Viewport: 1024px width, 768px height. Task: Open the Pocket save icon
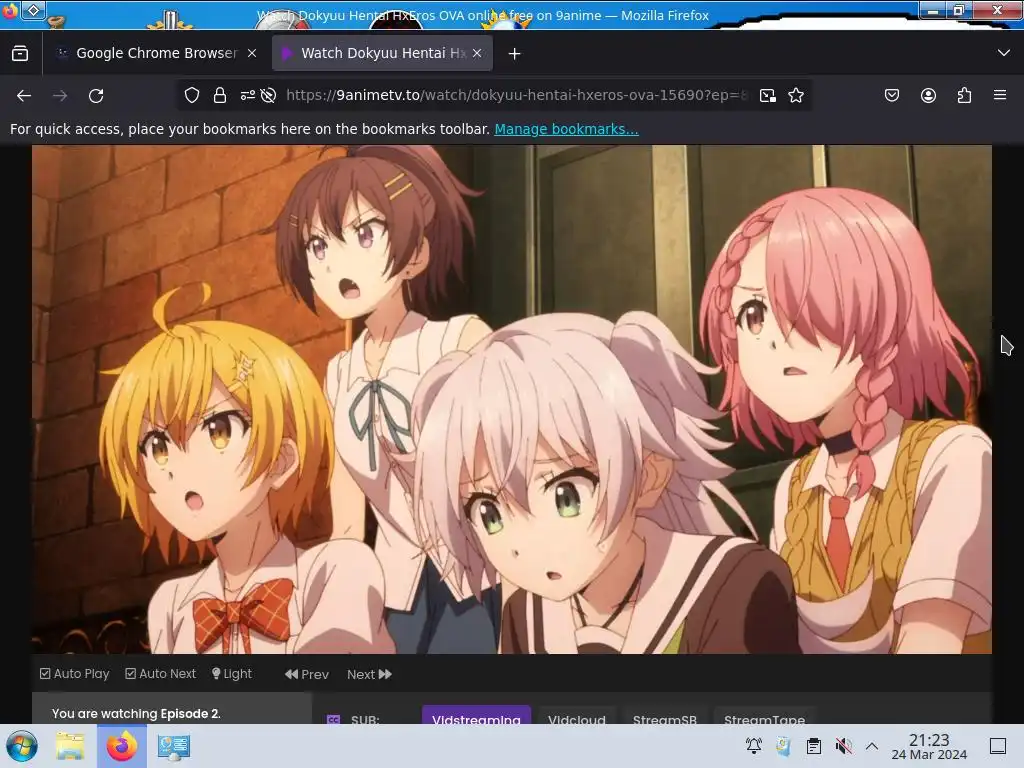pyautogui.click(x=891, y=95)
